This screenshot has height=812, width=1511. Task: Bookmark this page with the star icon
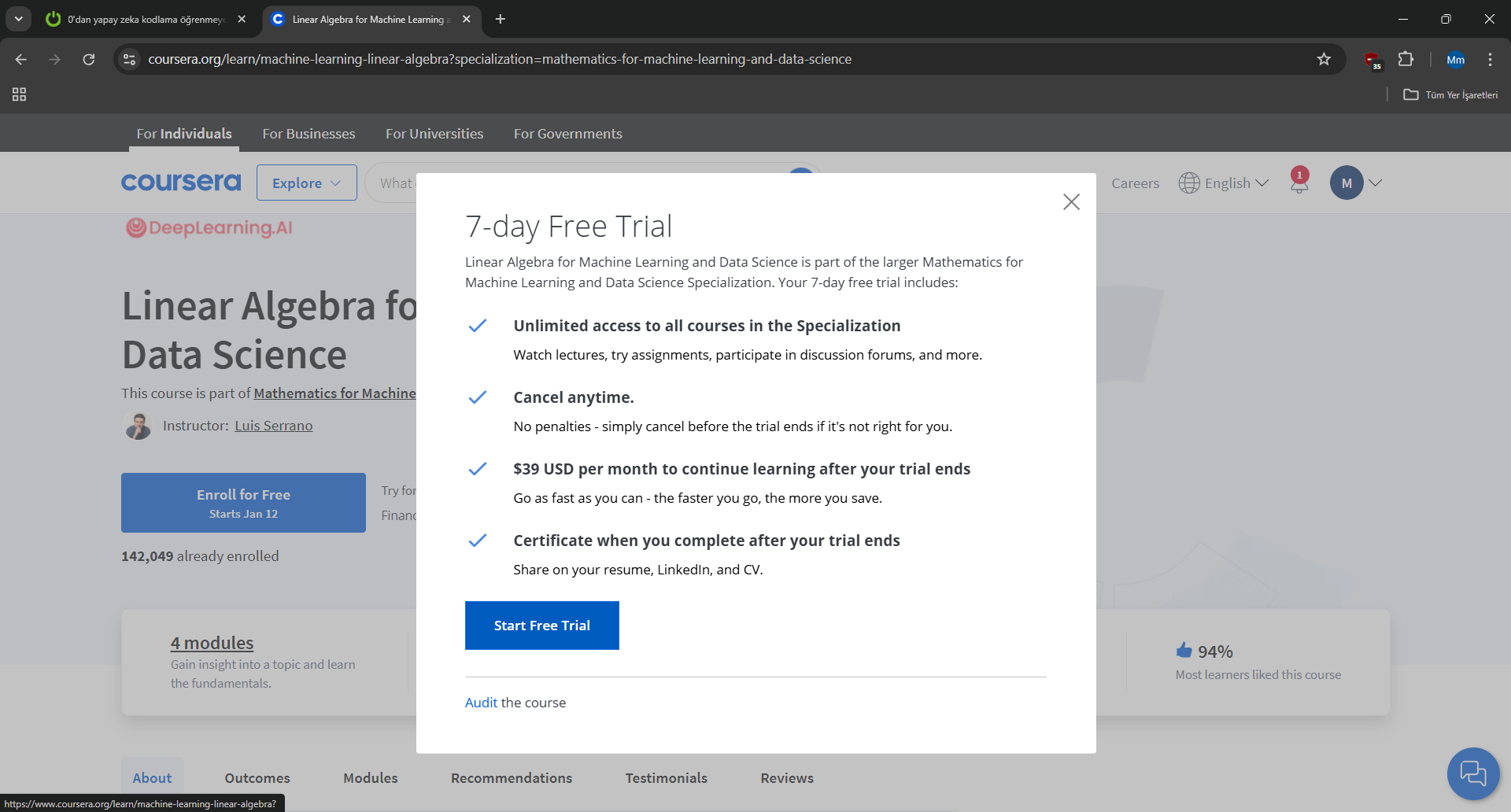click(1324, 59)
